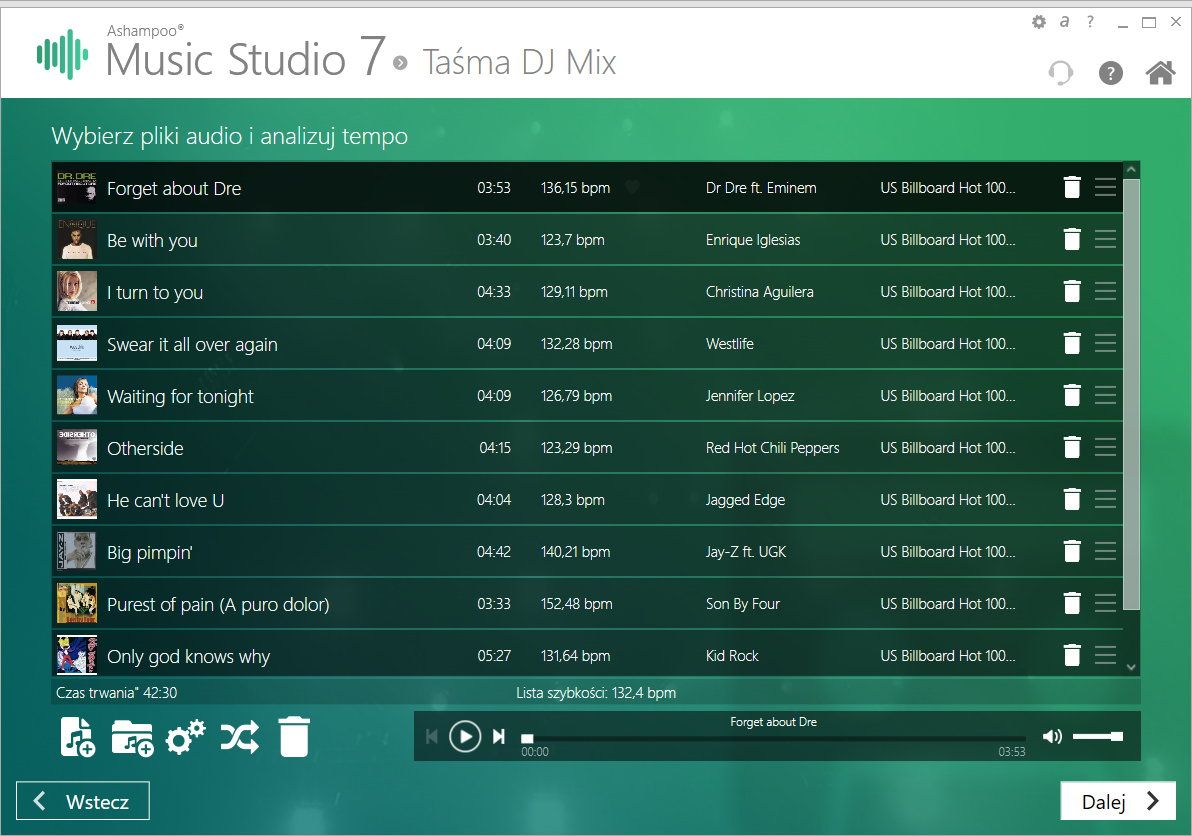This screenshot has height=836, width=1192.
Task: Click the Red Hot Chili Peppers artist
Action: [772, 448]
